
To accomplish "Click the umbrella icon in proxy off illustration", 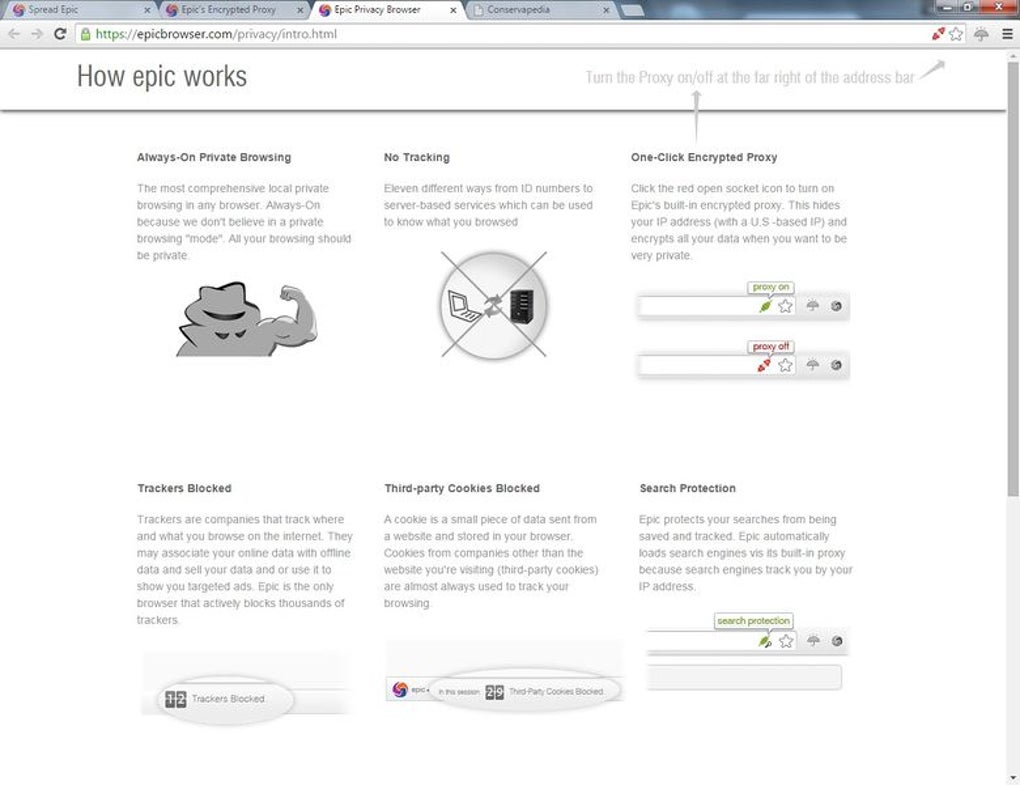I will [812, 365].
